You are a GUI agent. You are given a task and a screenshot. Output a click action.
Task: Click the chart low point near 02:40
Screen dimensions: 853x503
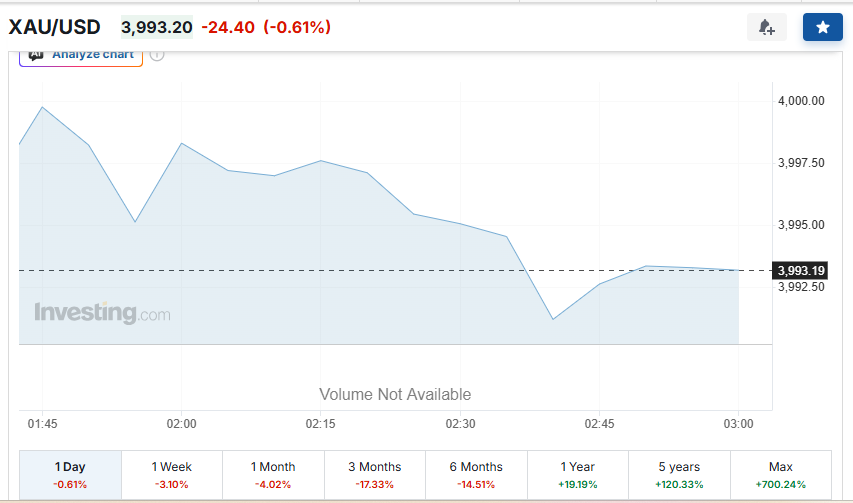click(x=553, y=319)
